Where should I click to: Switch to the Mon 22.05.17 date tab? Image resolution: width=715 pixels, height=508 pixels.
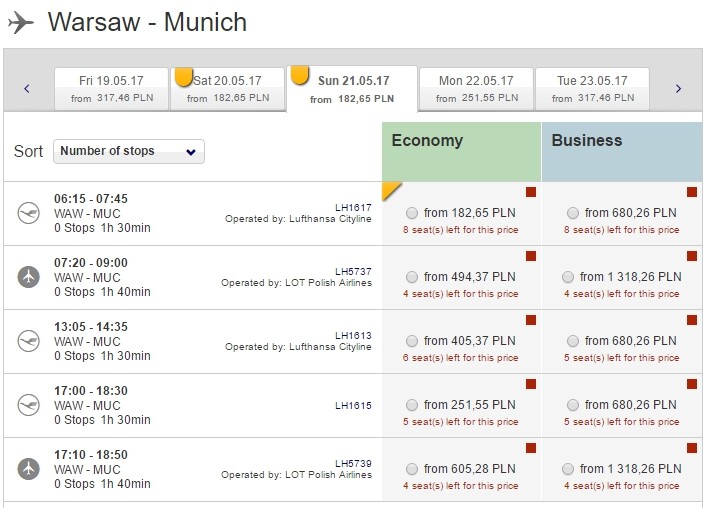(x=477, y=89)
